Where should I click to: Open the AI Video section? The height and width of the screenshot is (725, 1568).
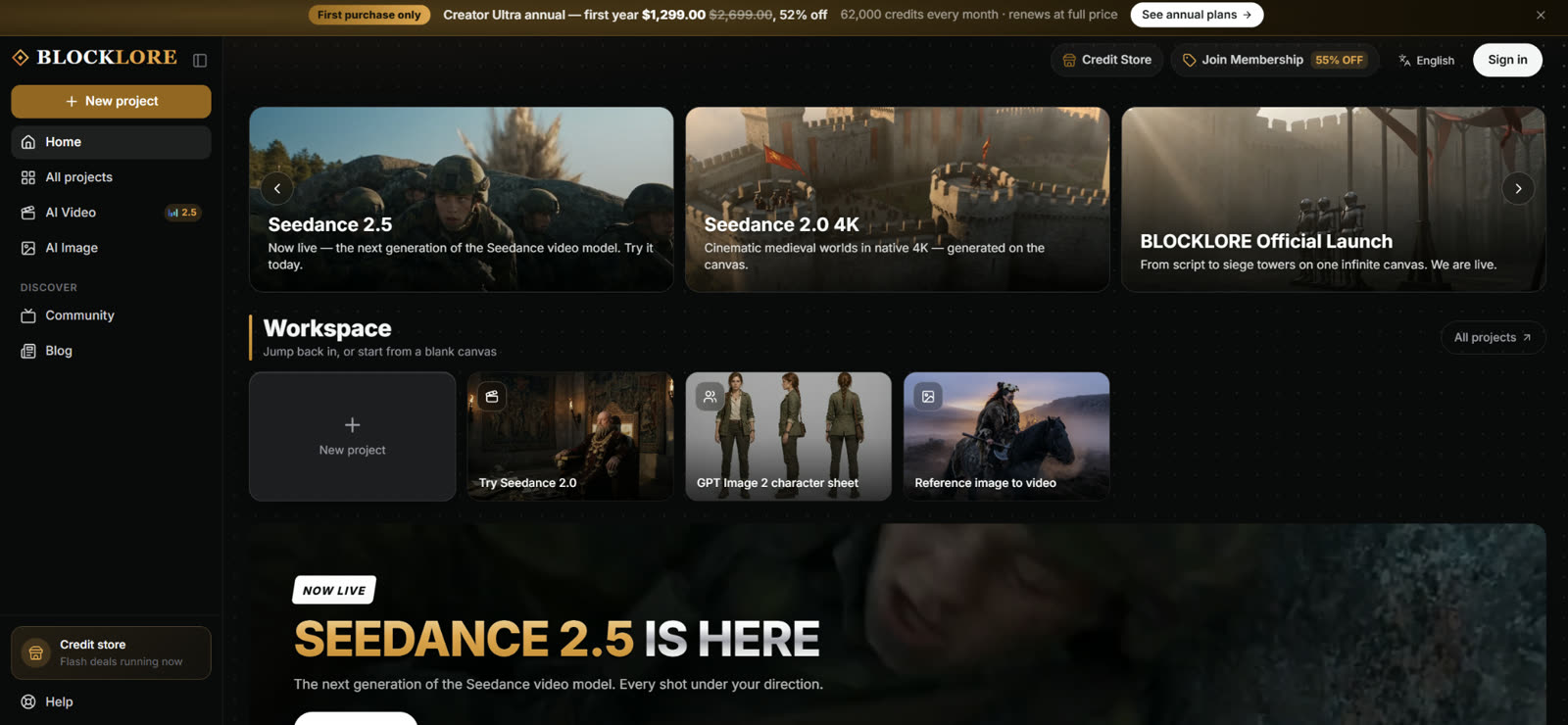click(x=111, y=213)
